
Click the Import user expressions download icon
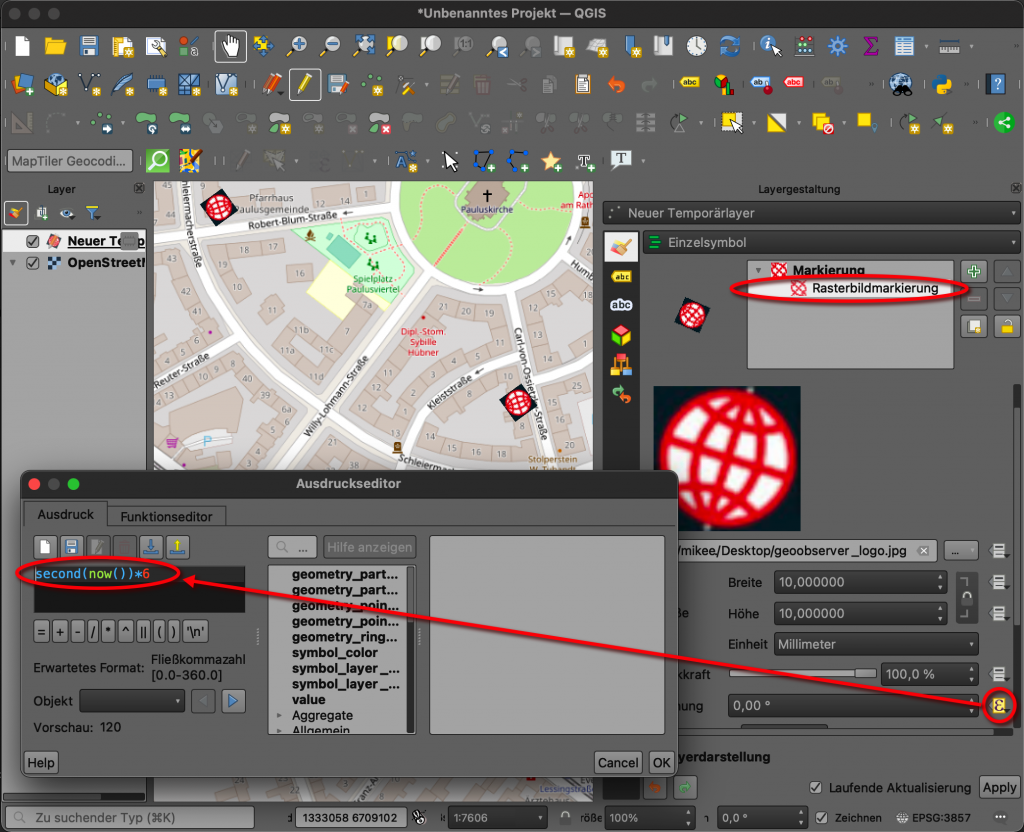click(x=151, y=547)
